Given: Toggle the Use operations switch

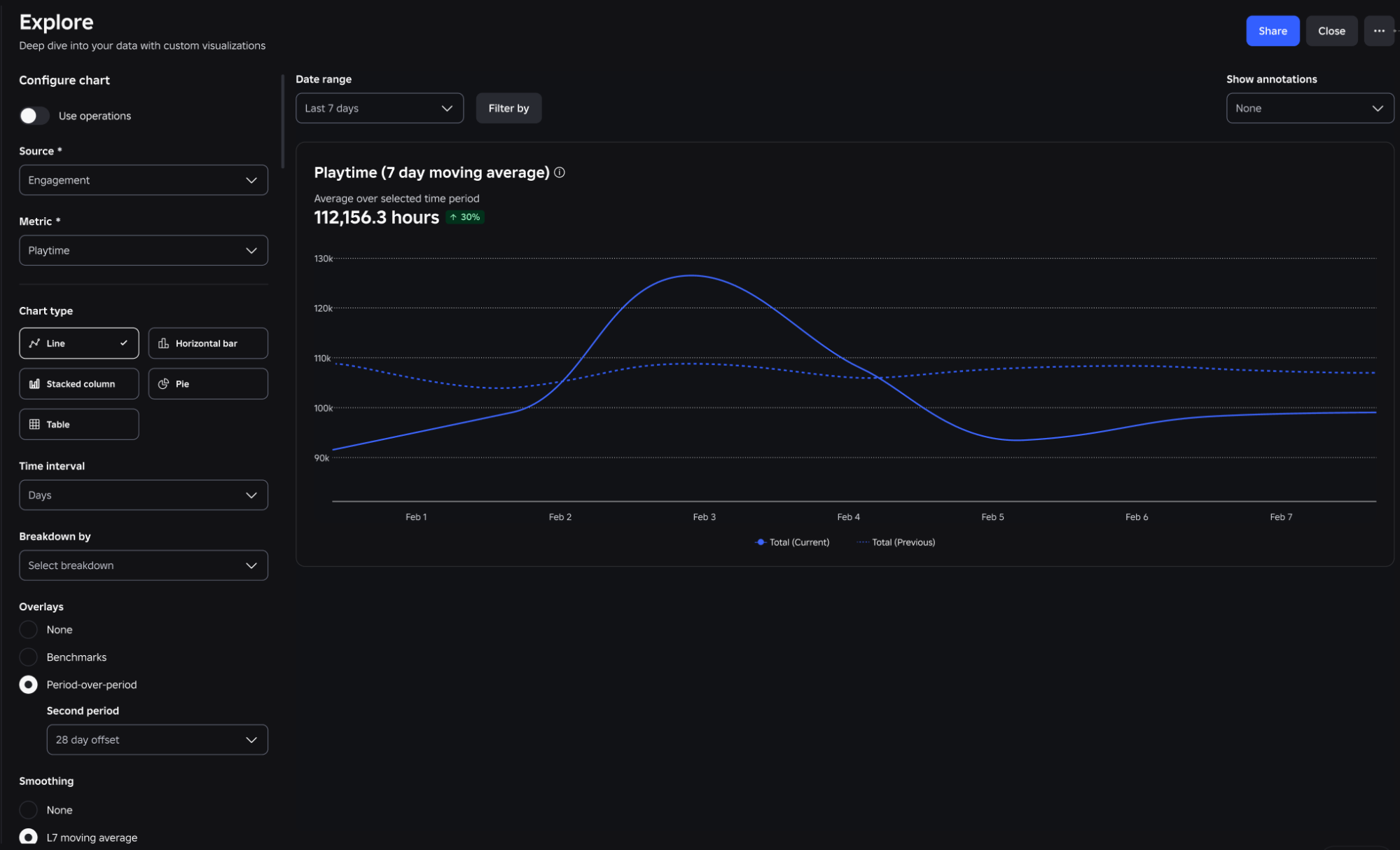Looking at the screenshot, I should click(34, 116).
